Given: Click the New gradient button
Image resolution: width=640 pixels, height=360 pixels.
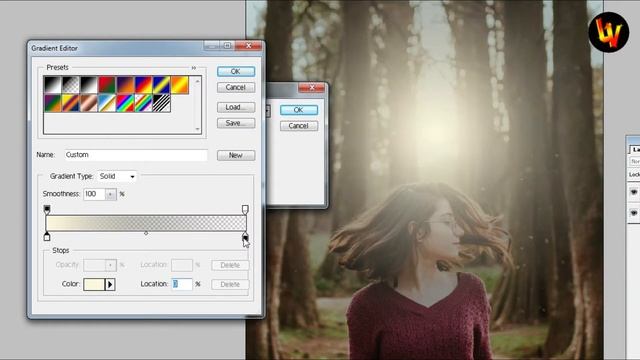Looking at the screenshot, I should tap(236, 155).
